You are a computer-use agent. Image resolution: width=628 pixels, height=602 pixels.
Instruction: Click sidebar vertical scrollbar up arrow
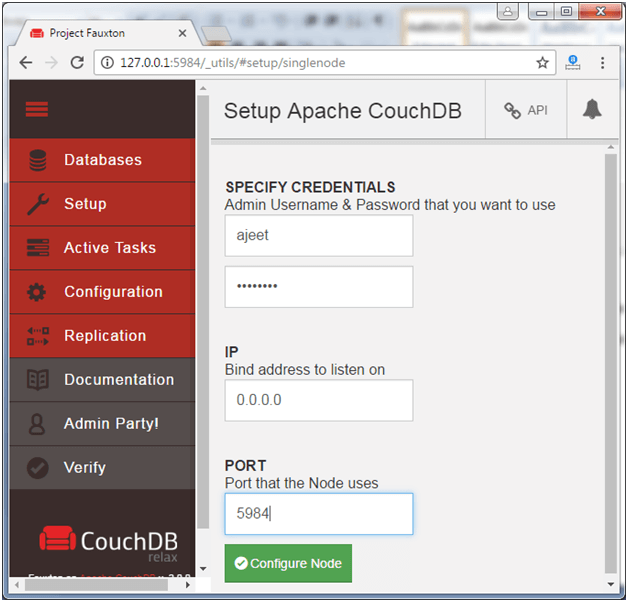click(x=203, y=88)
